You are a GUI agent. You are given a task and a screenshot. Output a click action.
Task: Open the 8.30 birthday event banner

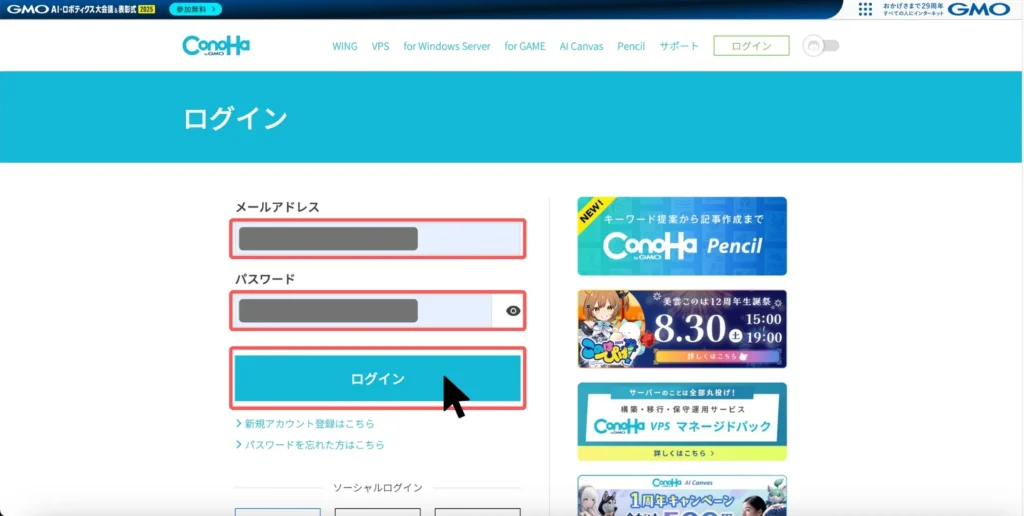pos(682,329)
